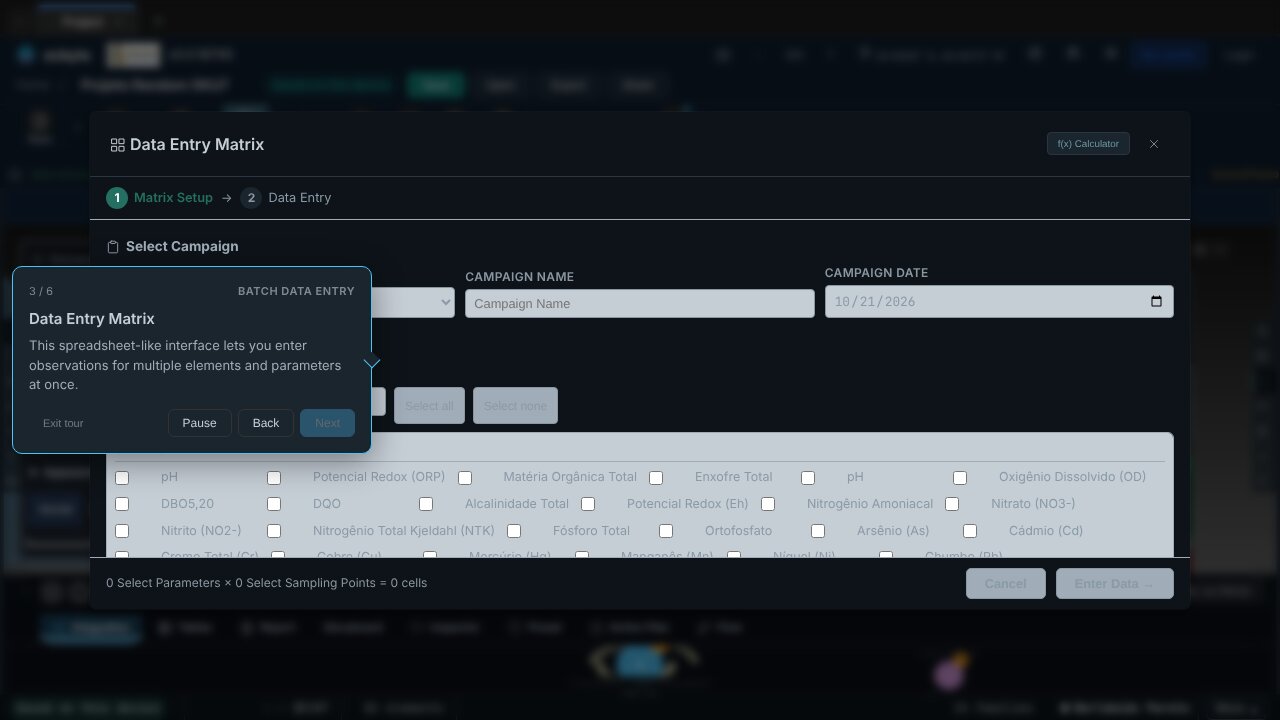
Task: Check the Ortofosfato checkbox
Action: [666, 531]
